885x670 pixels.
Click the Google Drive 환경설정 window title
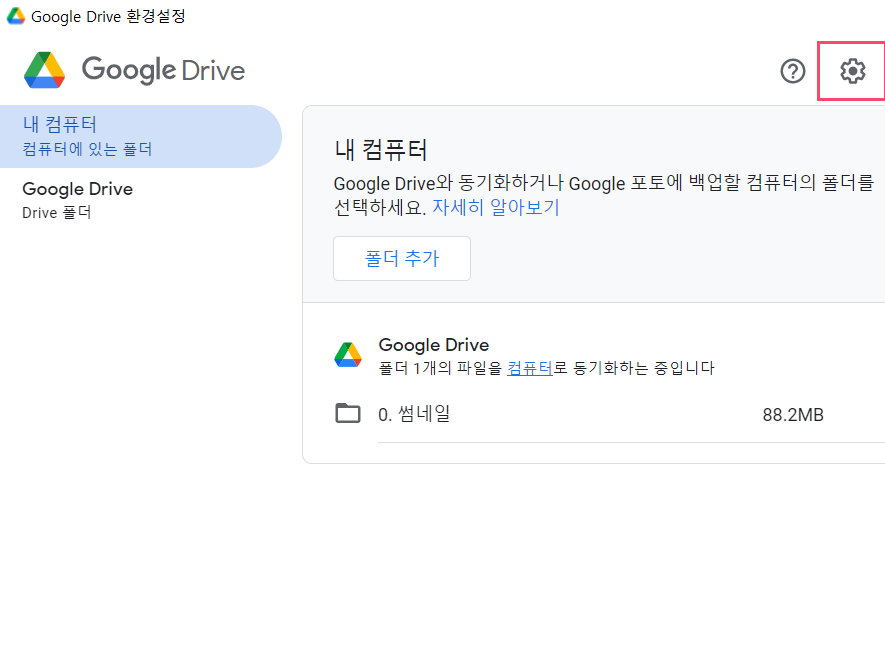108,16
